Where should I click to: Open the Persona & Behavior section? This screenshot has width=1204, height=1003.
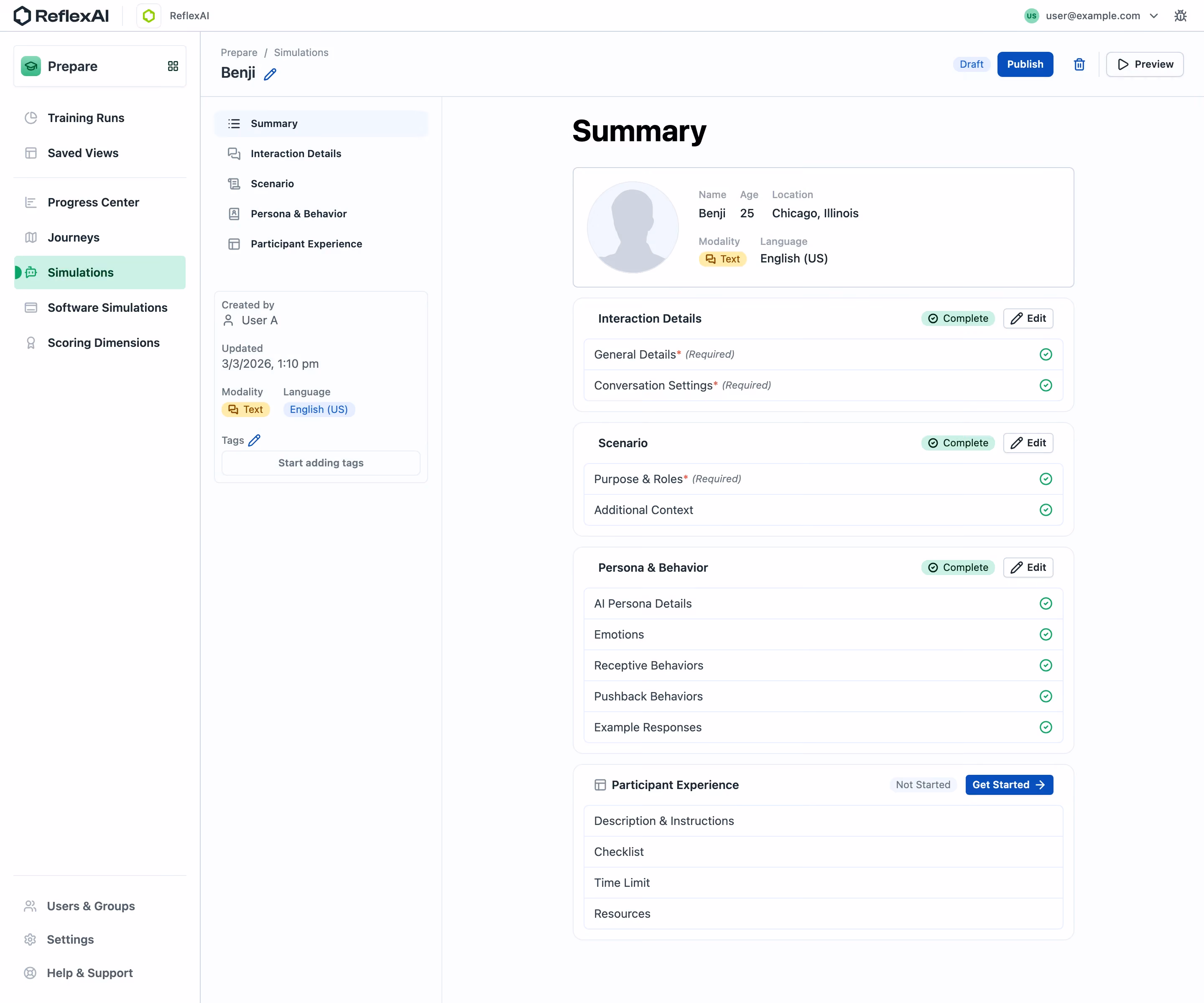(321, 214)
